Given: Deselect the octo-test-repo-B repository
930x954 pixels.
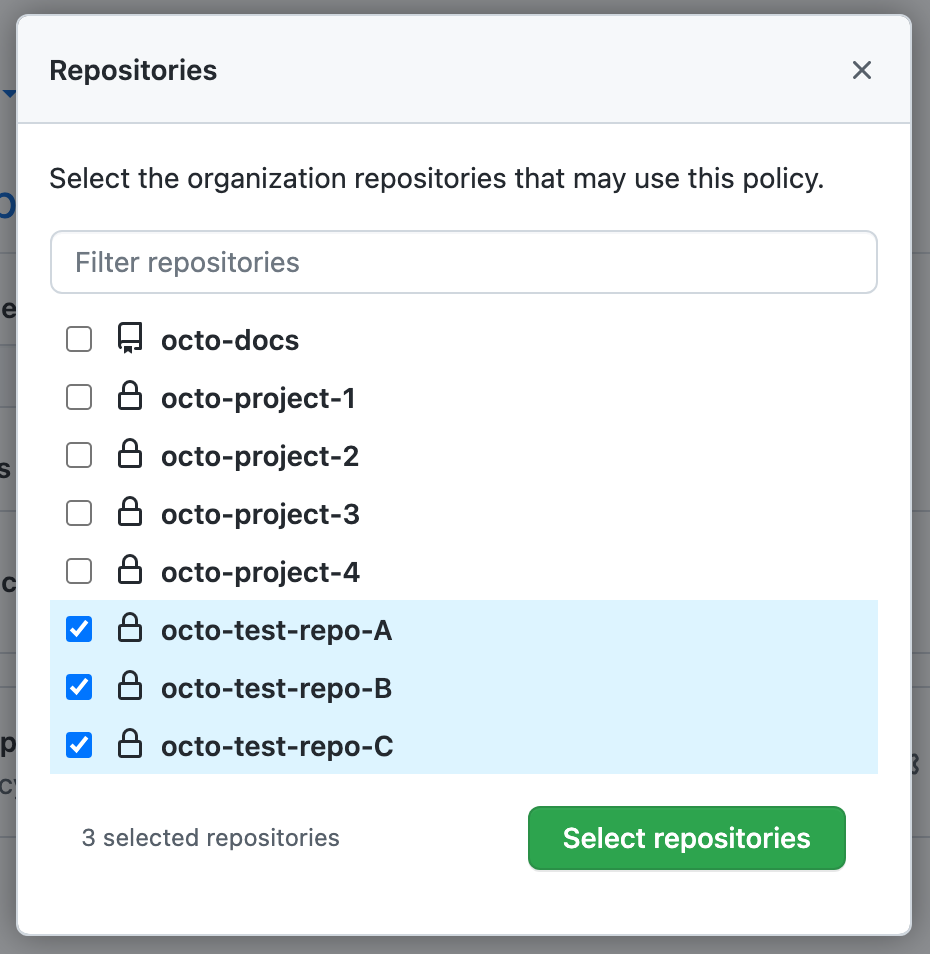Looking at the screenshot, I should click(78, 687).
